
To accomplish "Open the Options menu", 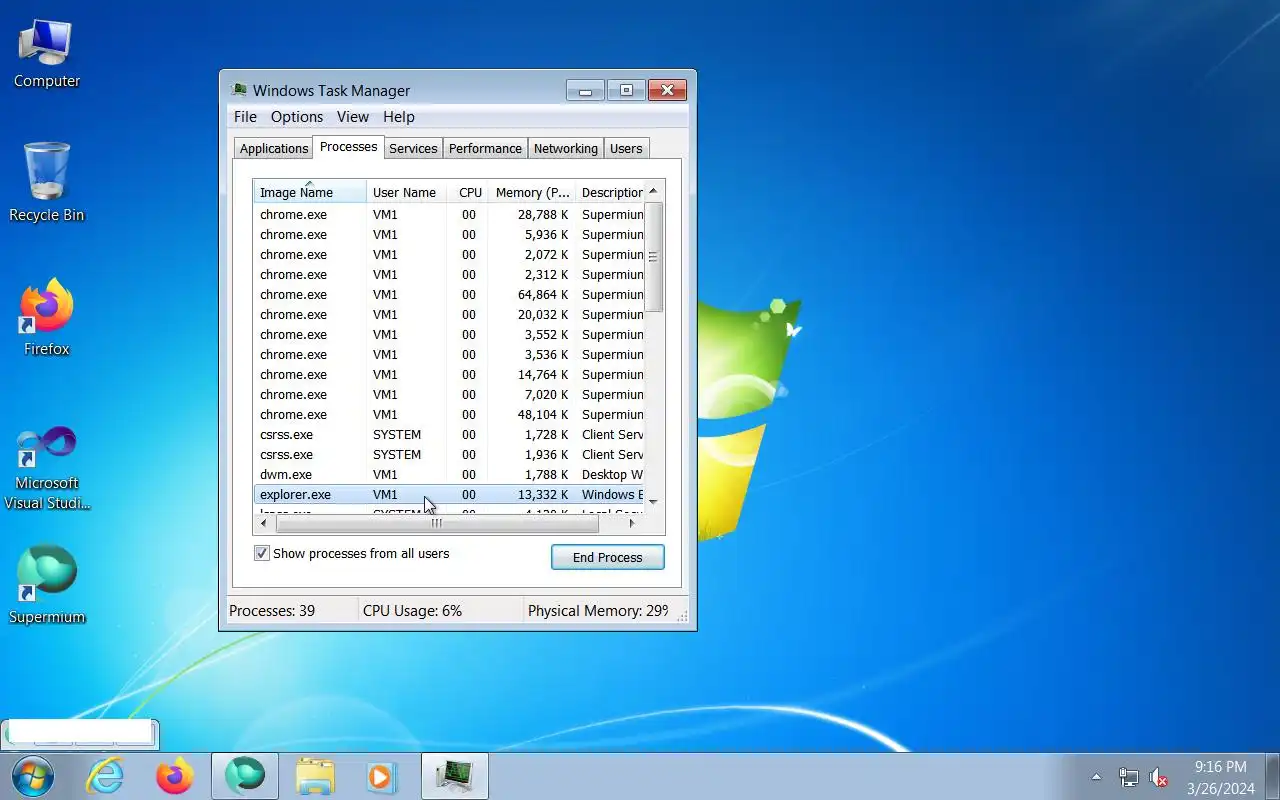I will tap(297, 117).
